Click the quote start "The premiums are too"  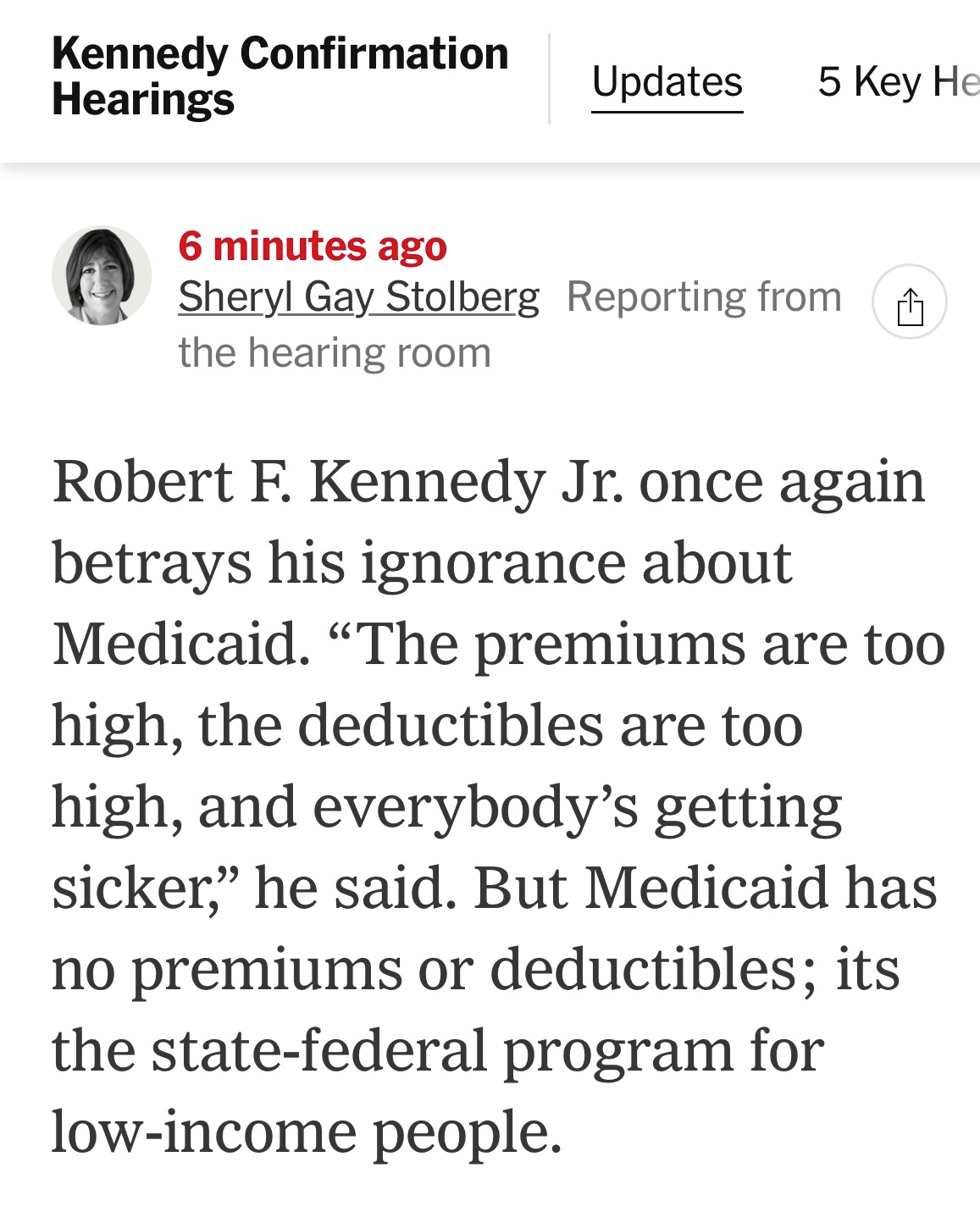click(x=652, y=645)
